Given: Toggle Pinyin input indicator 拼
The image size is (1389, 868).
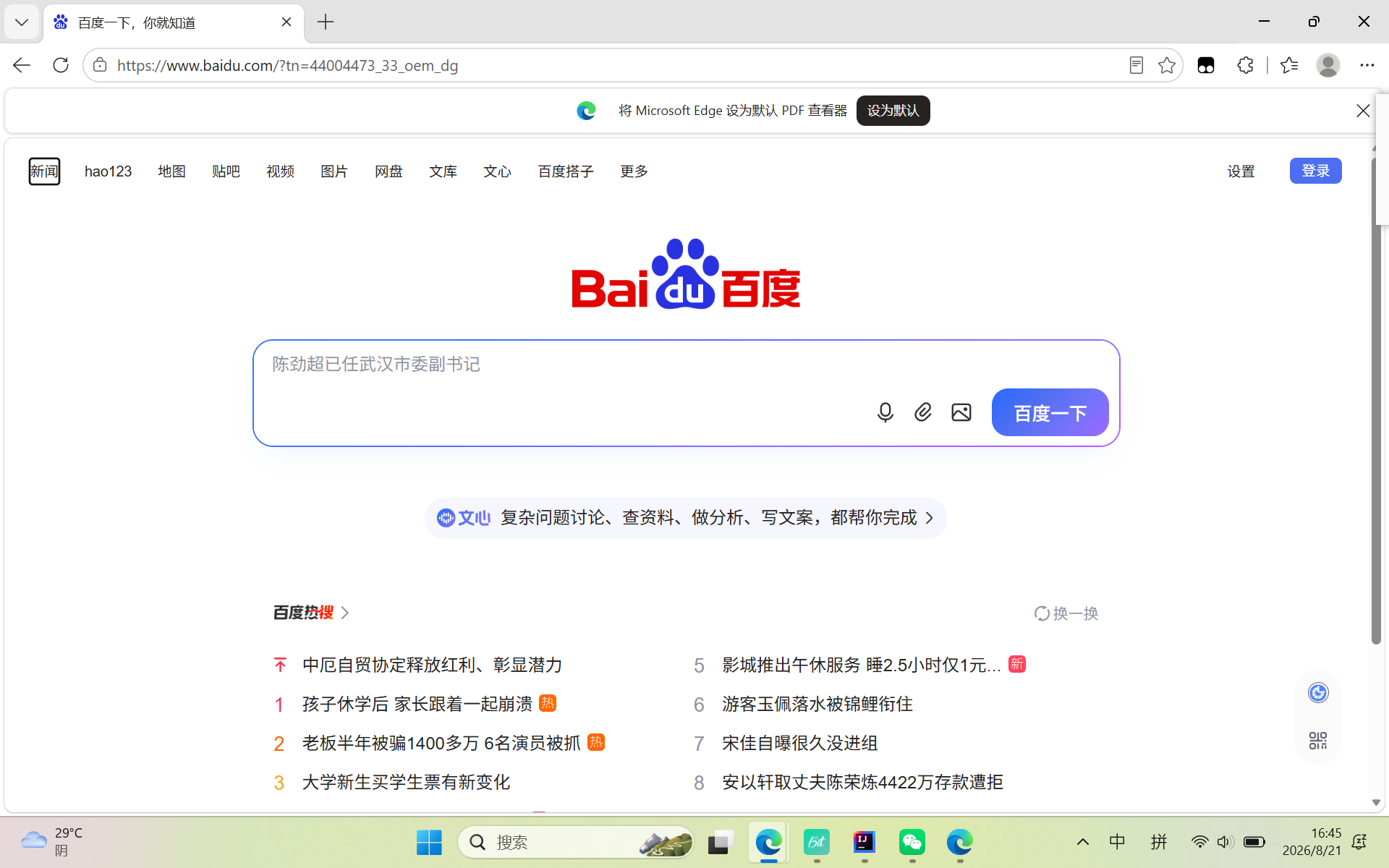Looking at the screenshot, I should [x=1159, y=842].
